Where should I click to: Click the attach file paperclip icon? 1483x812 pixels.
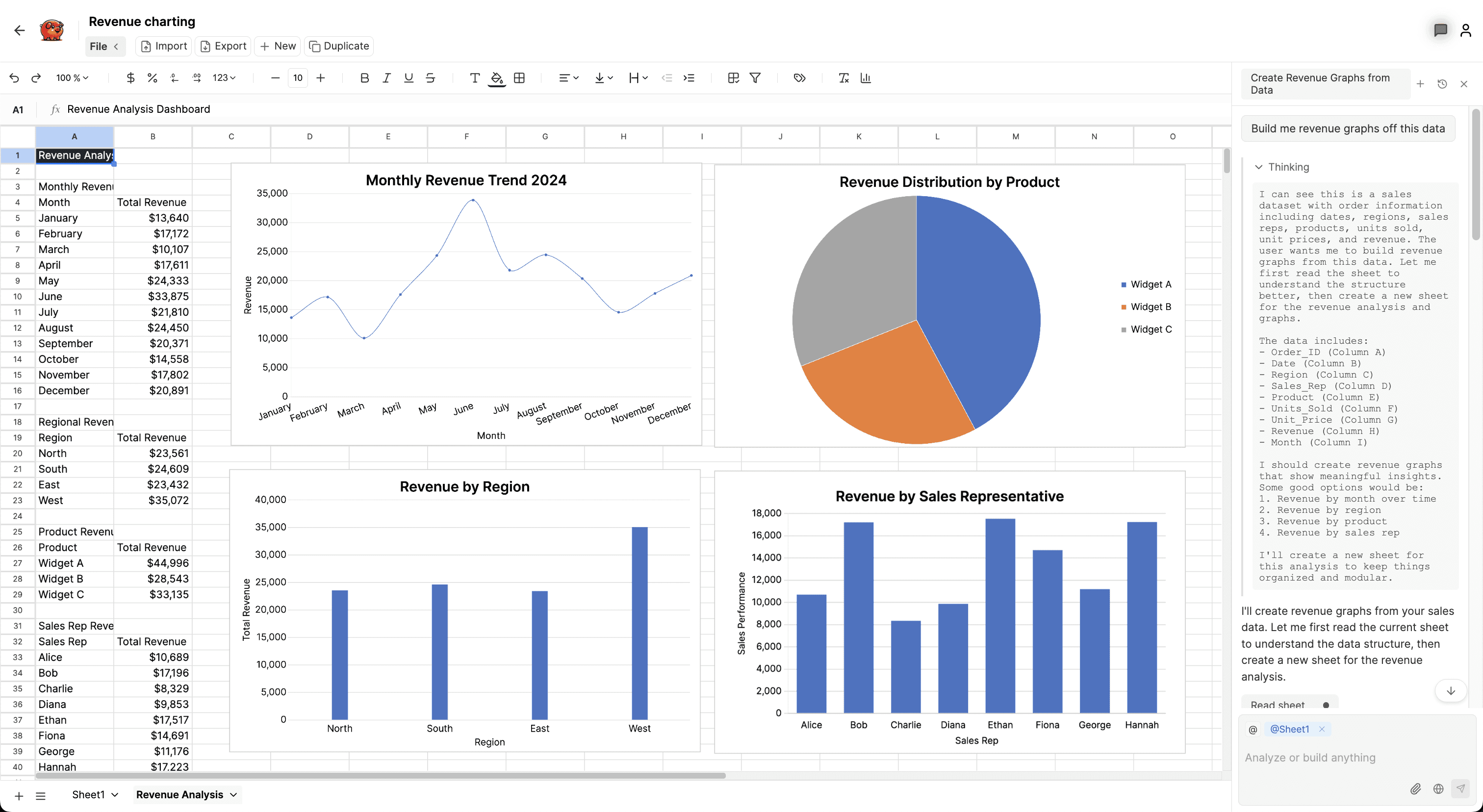[1415, 788]
